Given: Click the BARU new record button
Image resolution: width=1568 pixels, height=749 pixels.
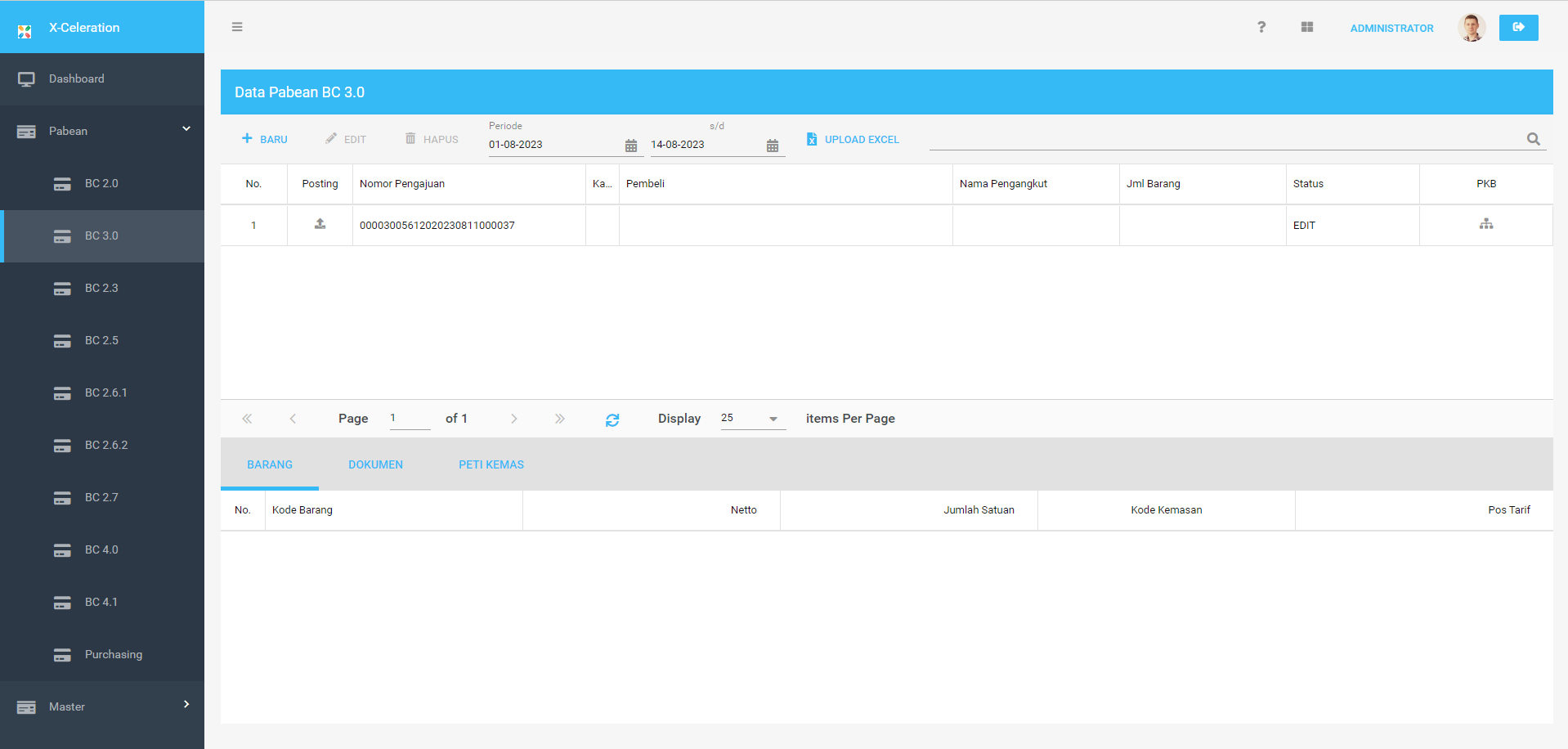Looking at the screenshot, I should coord(265,139).
